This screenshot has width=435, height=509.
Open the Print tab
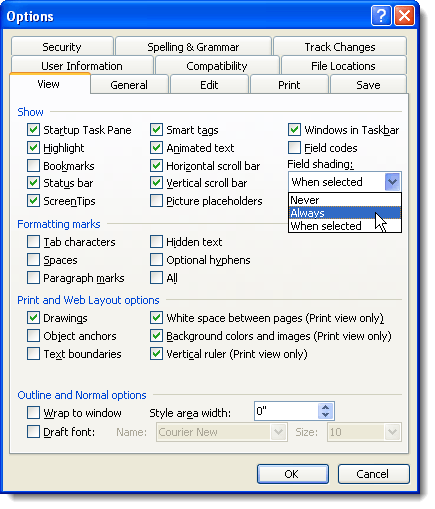[289, 85]
